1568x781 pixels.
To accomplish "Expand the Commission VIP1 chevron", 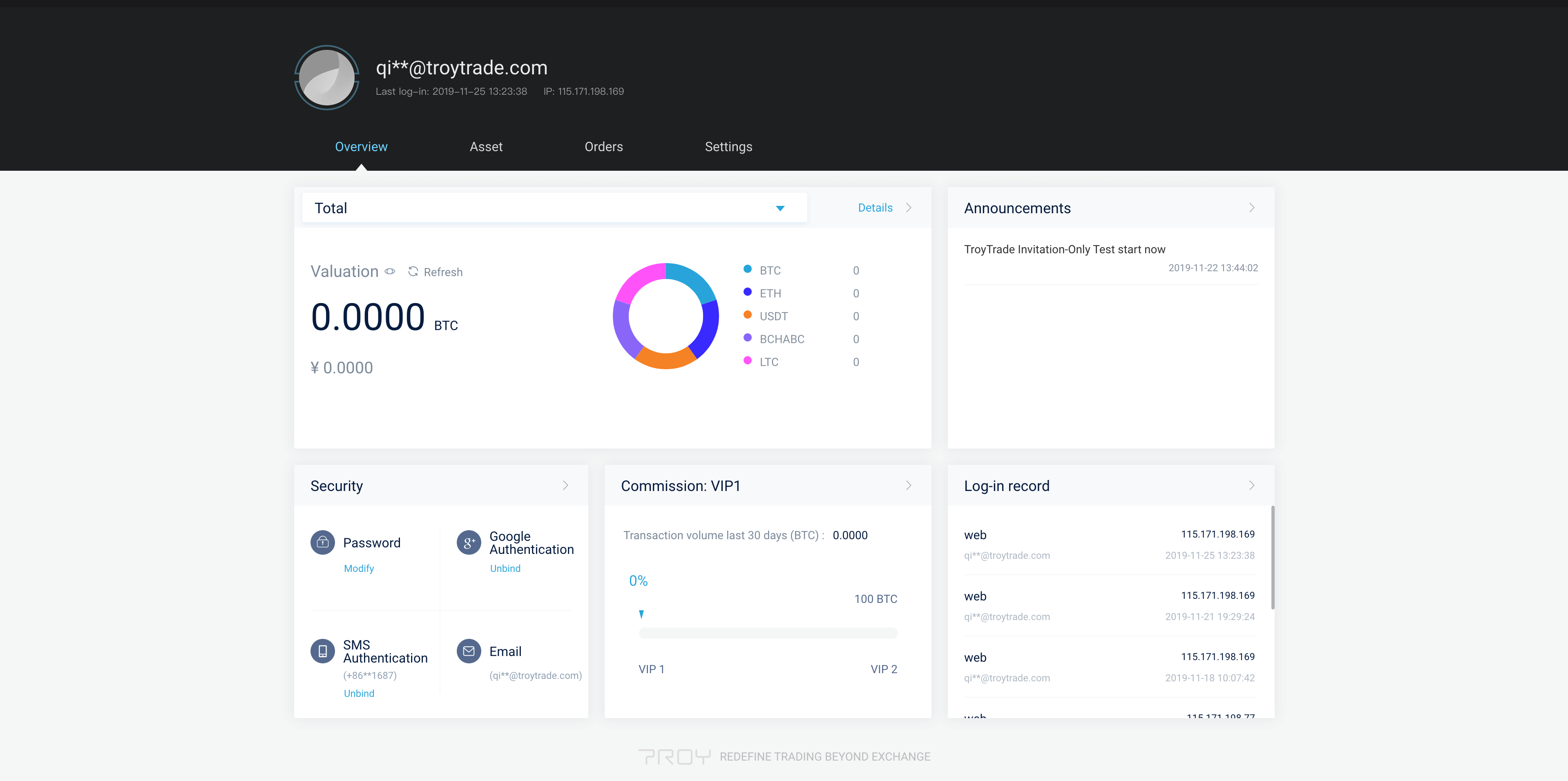I will coord(908,485).
